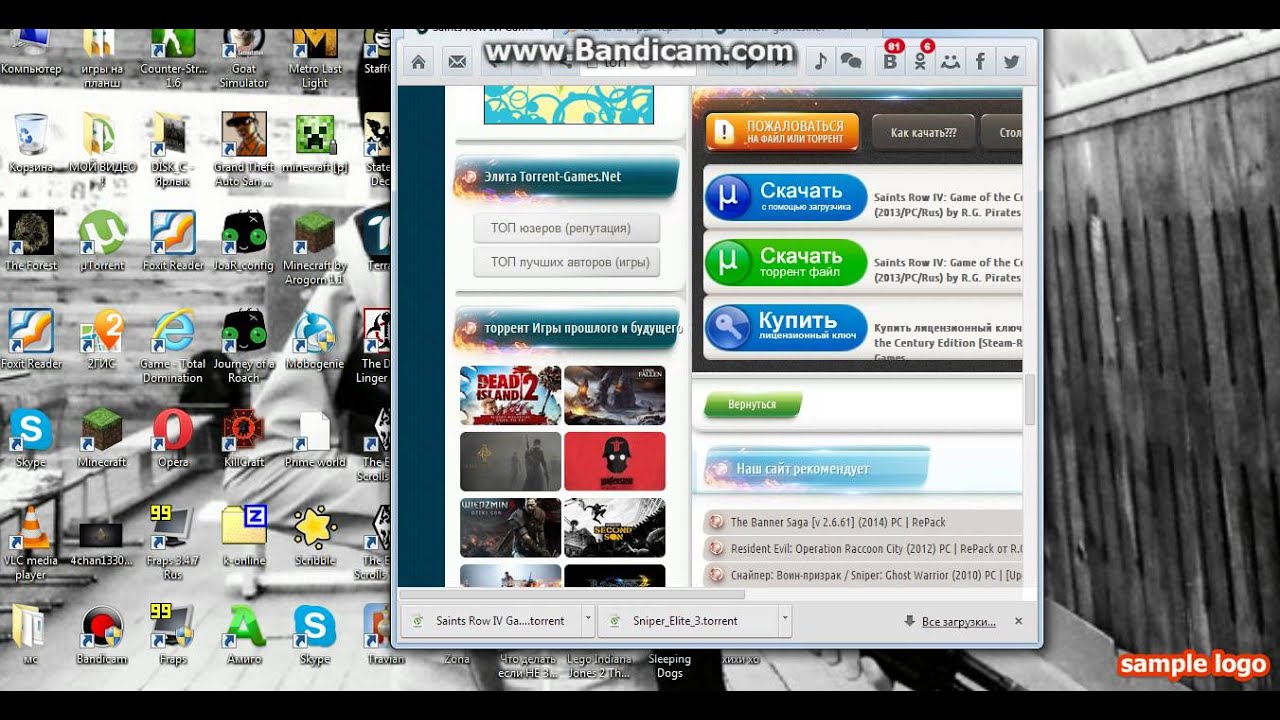Click the browser vertical scrollbar thumb

[x=1029, y=400]
